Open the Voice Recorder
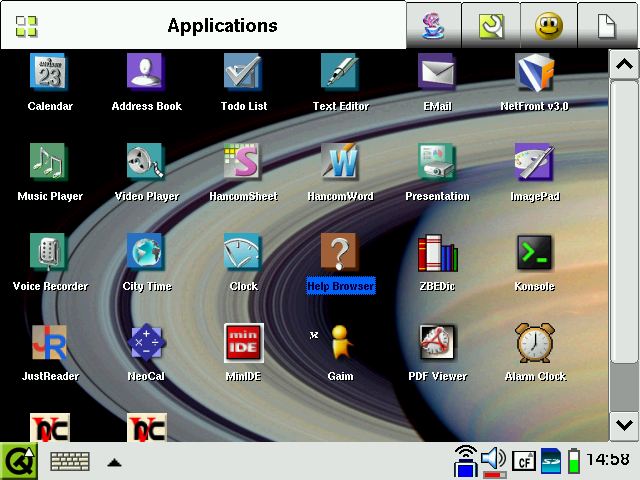 tap(49, 252)
